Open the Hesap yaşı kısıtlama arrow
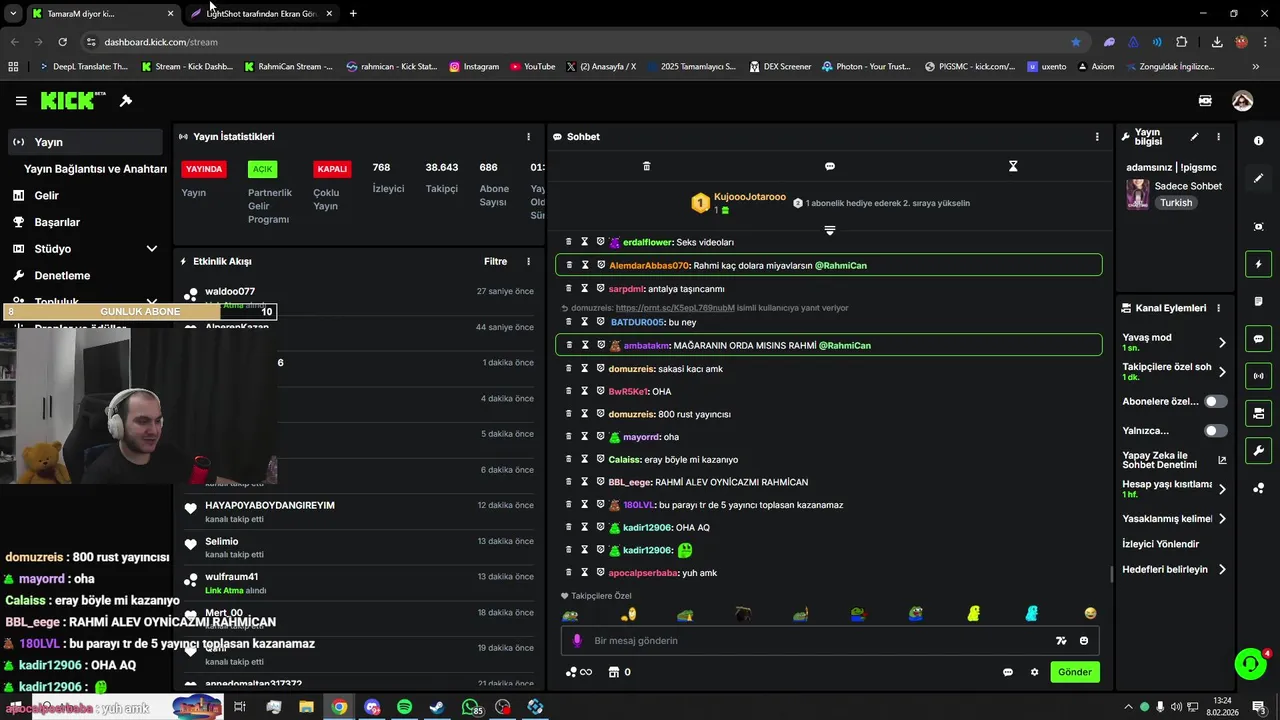This screenshot has height=720, width=1280. pyautogui.click(x=1222, y=489)
